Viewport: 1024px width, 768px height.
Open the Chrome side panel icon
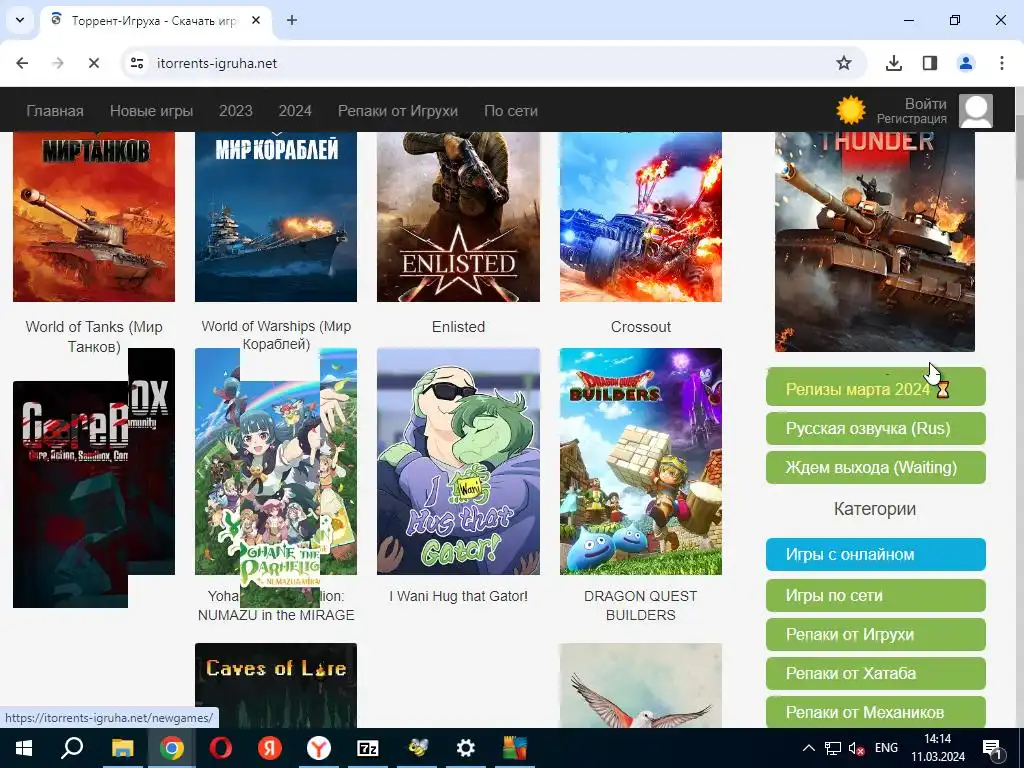coord(930,63)
